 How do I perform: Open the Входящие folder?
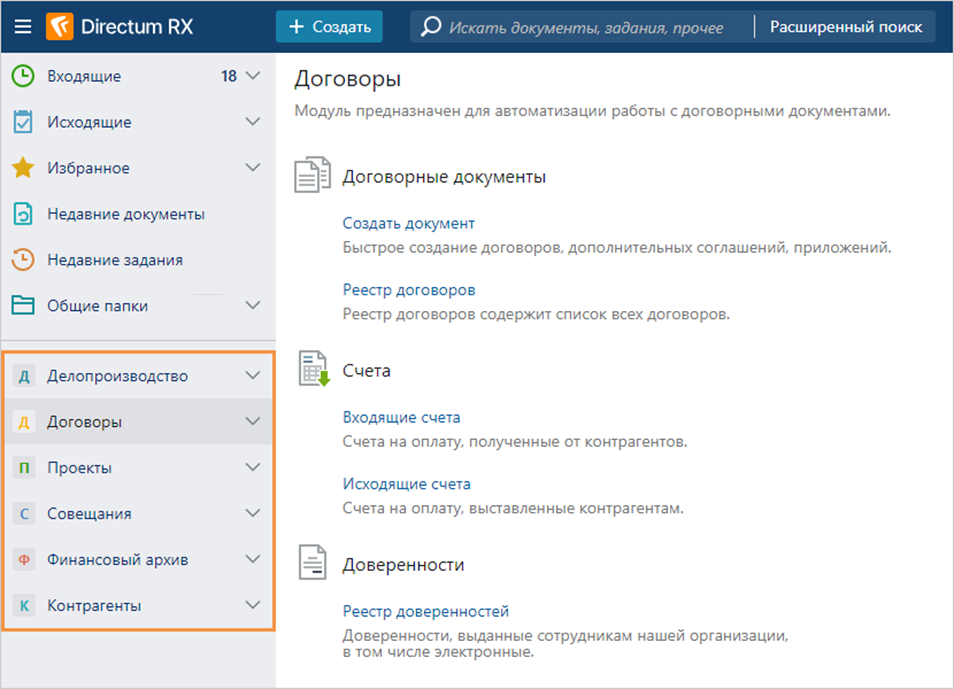(84, 77)
